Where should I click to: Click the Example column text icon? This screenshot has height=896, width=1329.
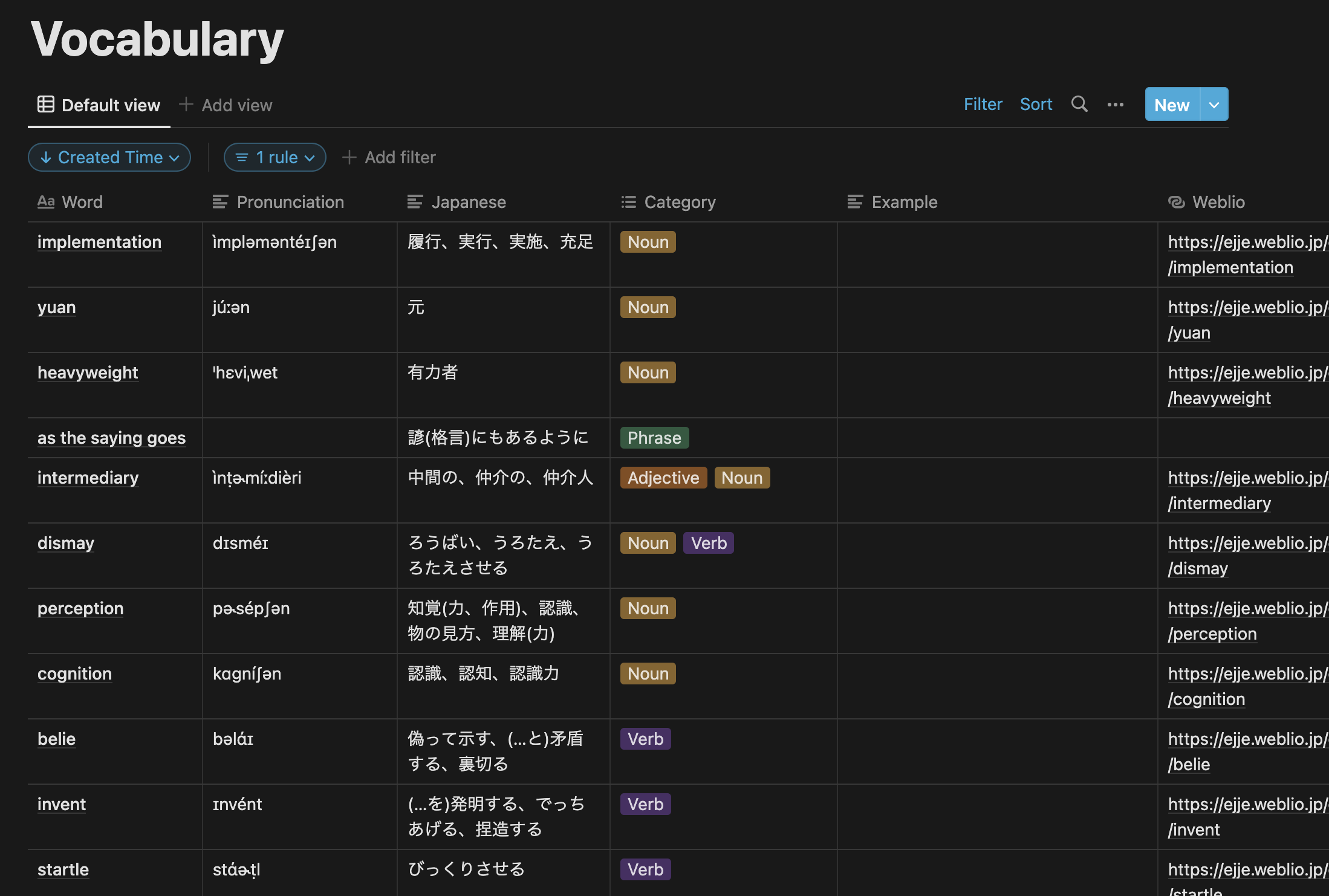pyautogui.click(x=855, y=202)
